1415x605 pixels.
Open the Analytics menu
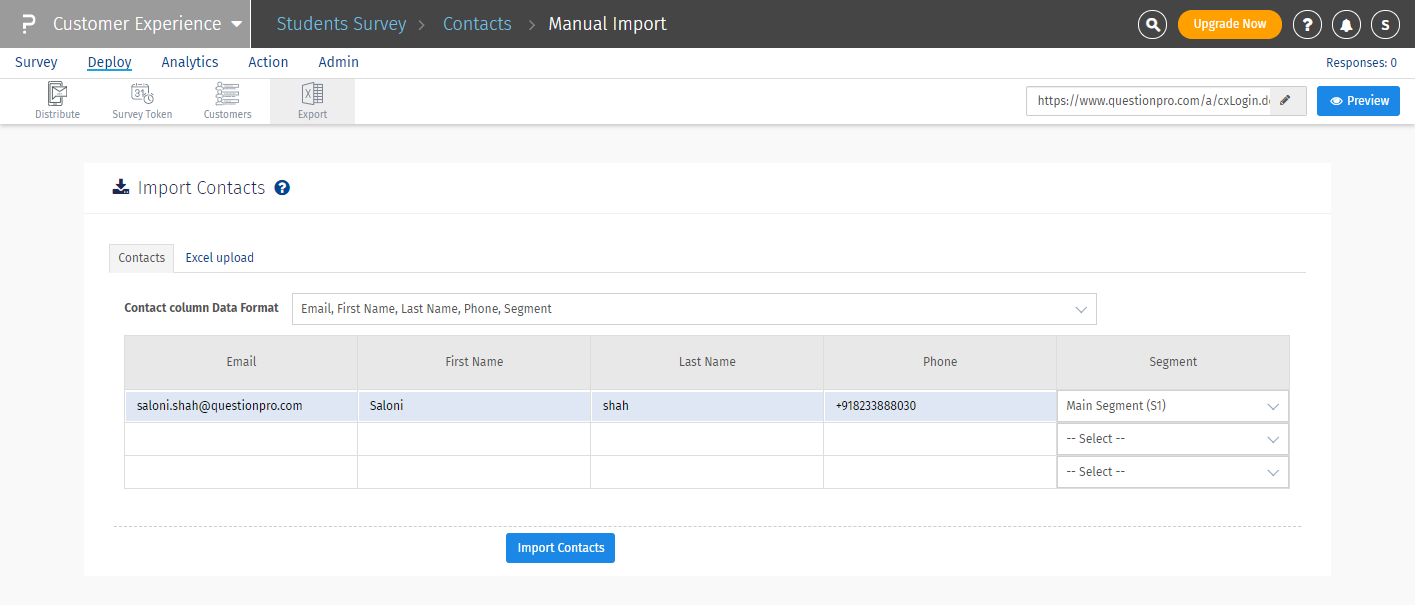click(x=190, y=62)
